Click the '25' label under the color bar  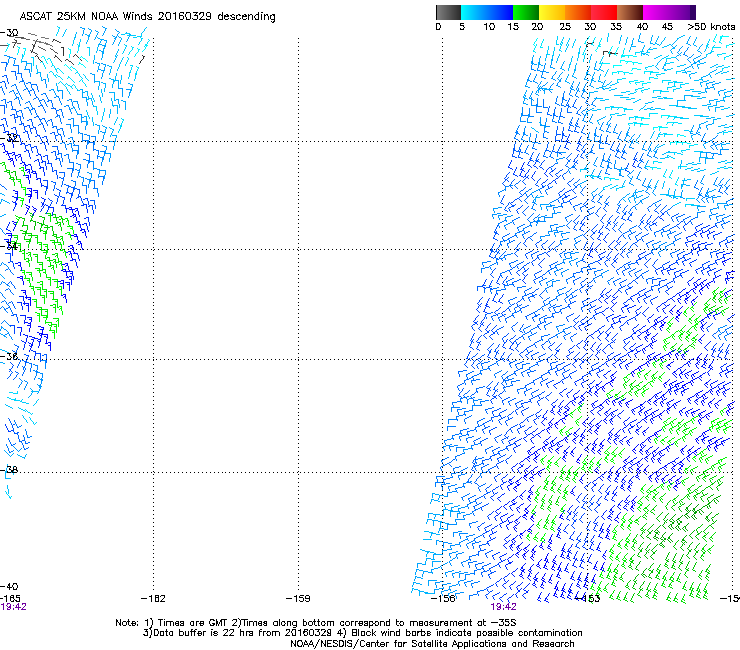click(x=565, y=27)
